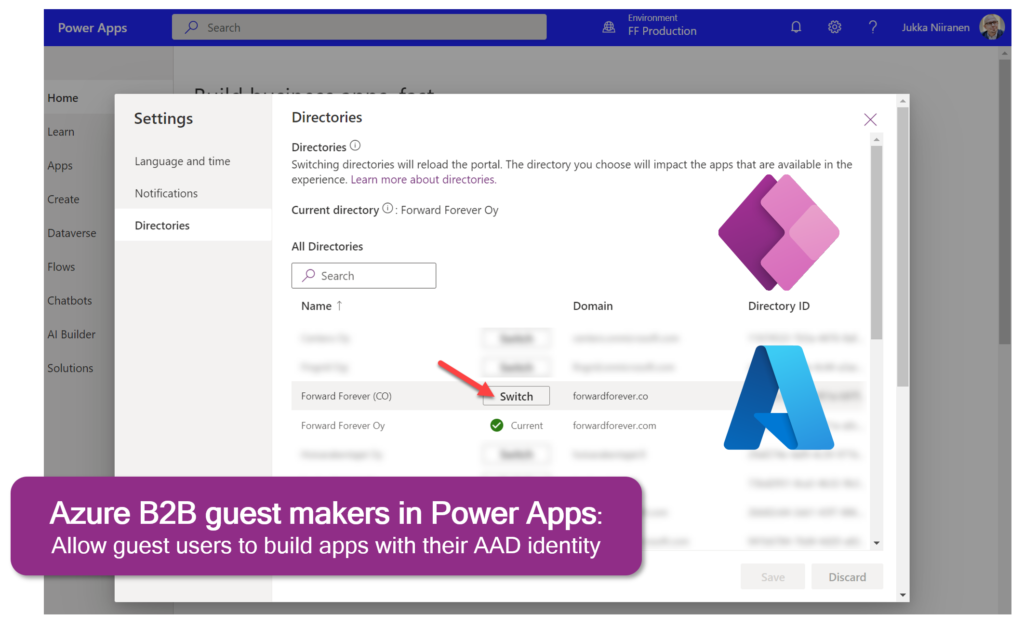Image resolution: width=1024 pixels, height=626 pixels.
Task: Click the Domain column header
Action: point(592,305)
